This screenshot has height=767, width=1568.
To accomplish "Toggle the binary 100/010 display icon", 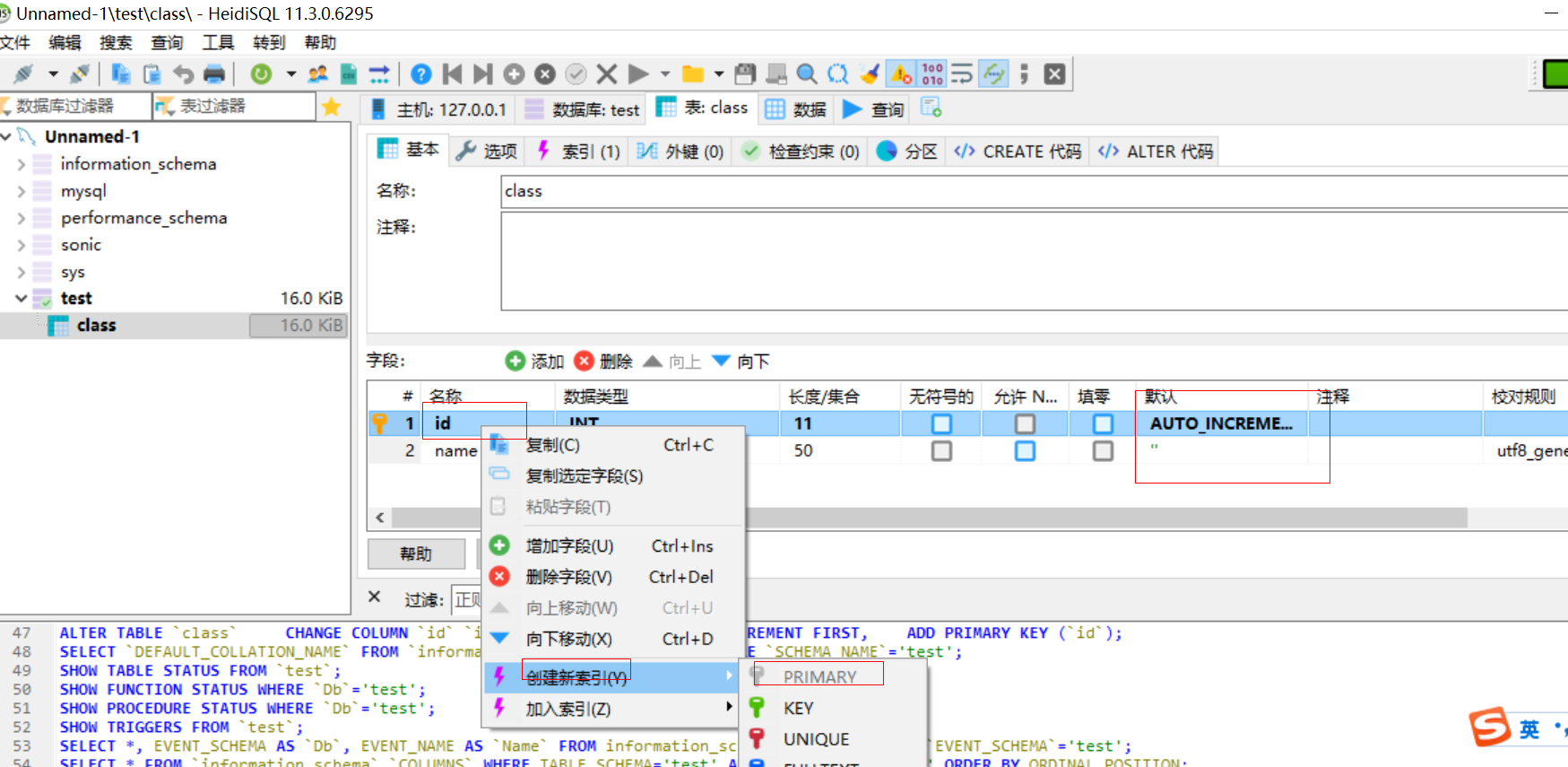I will [x=932, y=74].
